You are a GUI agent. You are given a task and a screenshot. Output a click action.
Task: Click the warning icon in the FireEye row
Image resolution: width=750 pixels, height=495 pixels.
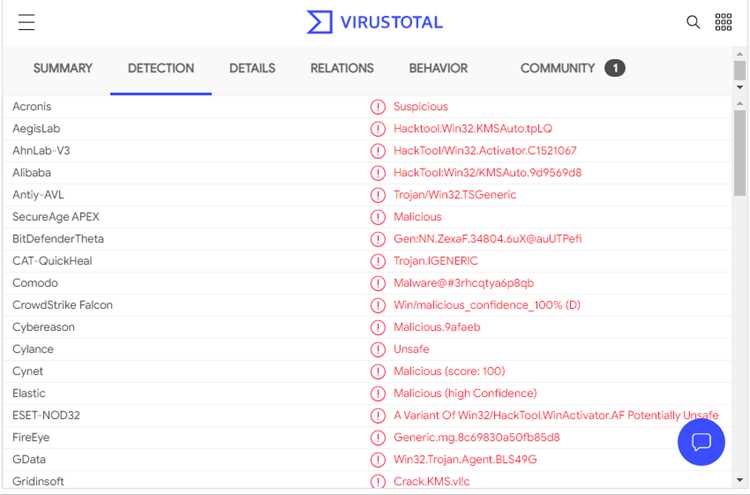click(378, 437)
